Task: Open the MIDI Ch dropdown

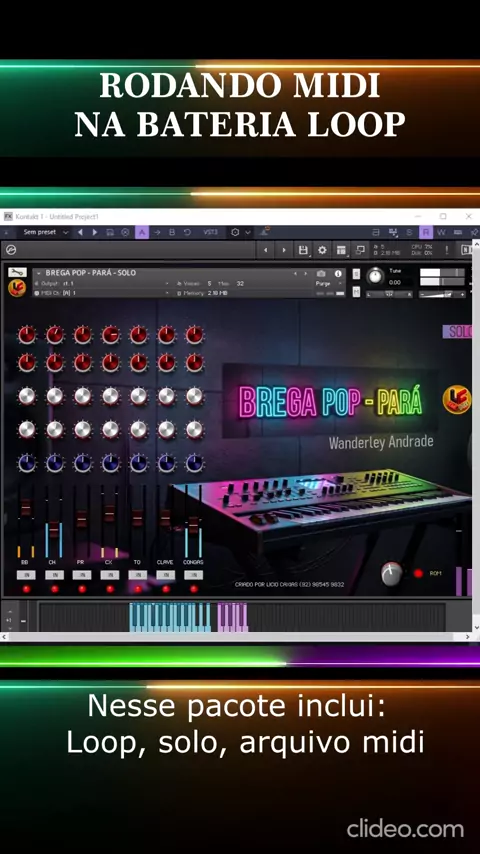Action: [x=101, y=293]
